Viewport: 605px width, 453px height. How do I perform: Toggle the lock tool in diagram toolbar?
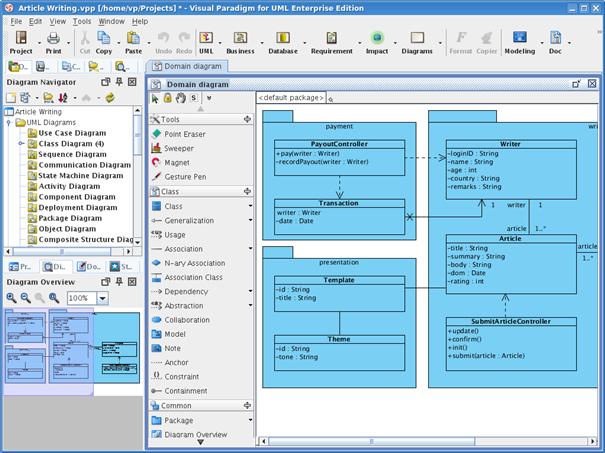[x=167, y=98]
